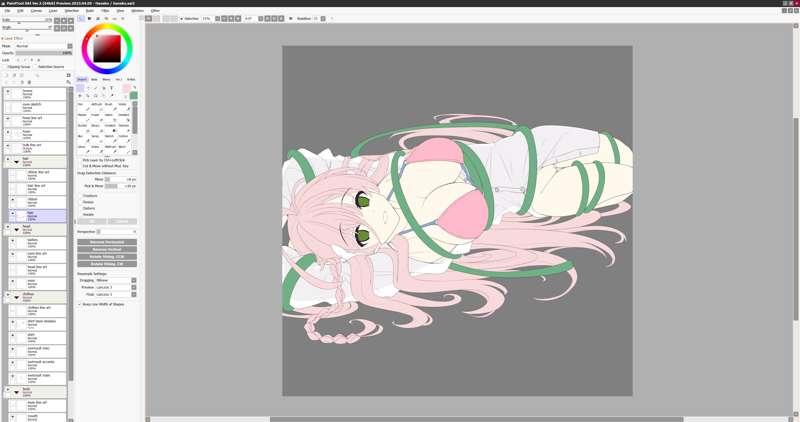Toggle Keep Line Width of Shapes
The width and height of the screenshot is (800, 422).
click(x=80, y=304)
